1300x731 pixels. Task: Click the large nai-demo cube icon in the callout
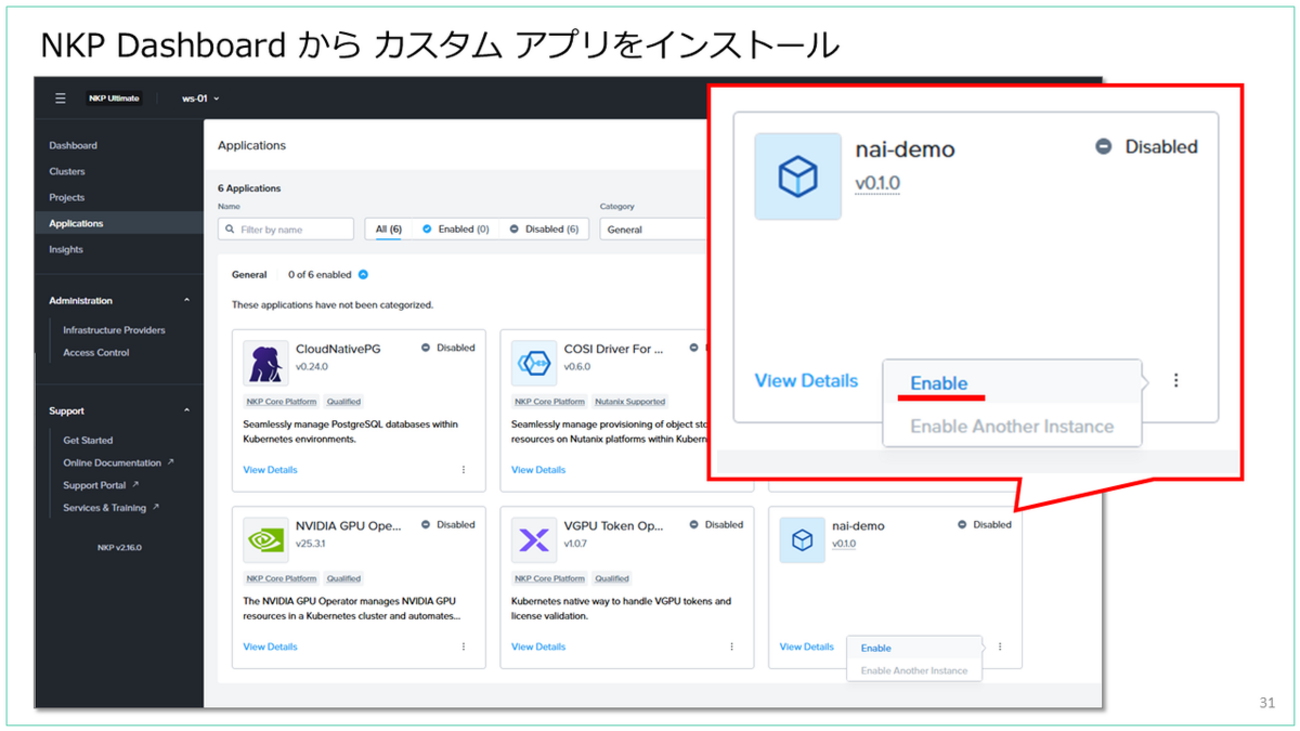797,177
